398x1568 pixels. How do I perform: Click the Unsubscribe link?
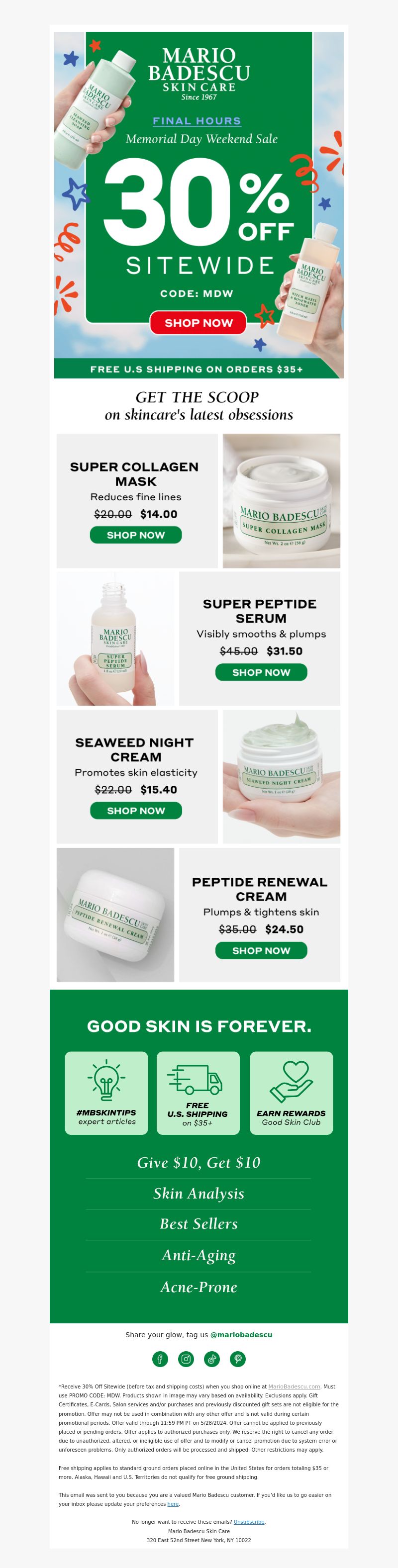[x=249, y=1522]
